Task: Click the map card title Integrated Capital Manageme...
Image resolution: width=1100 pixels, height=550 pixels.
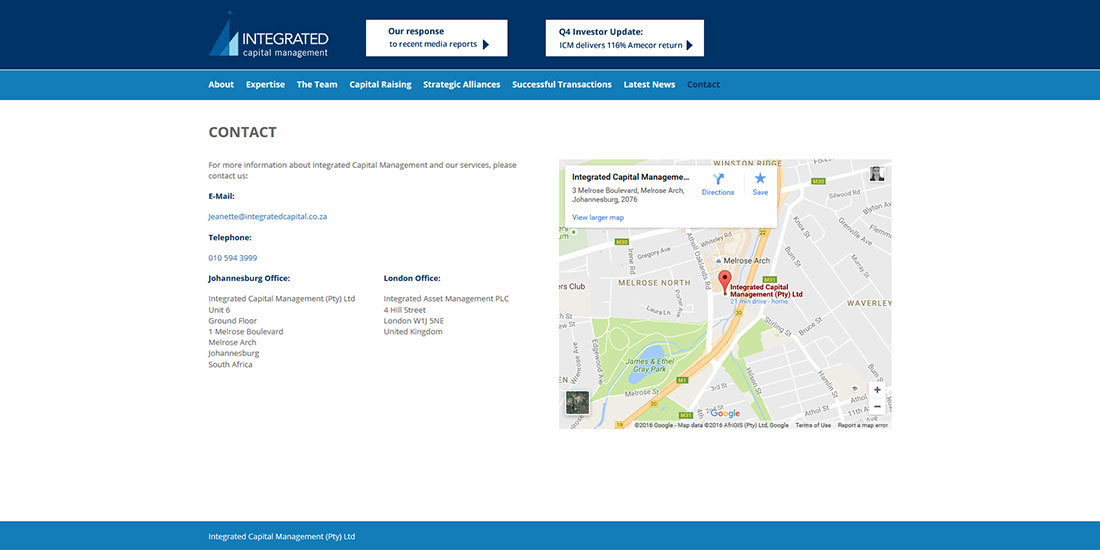Action: 631,177
